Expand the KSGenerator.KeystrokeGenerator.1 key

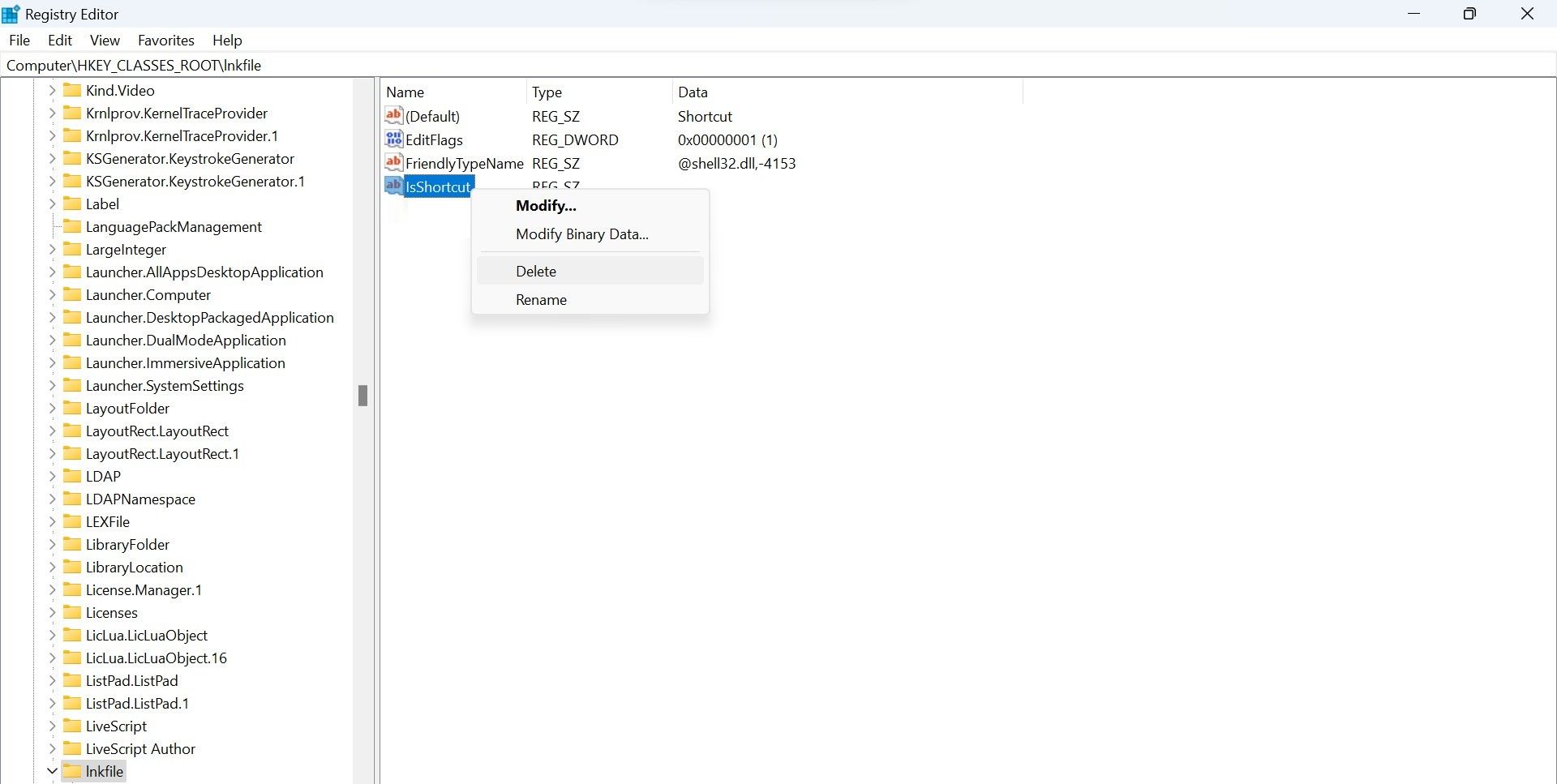coord(52,181)
